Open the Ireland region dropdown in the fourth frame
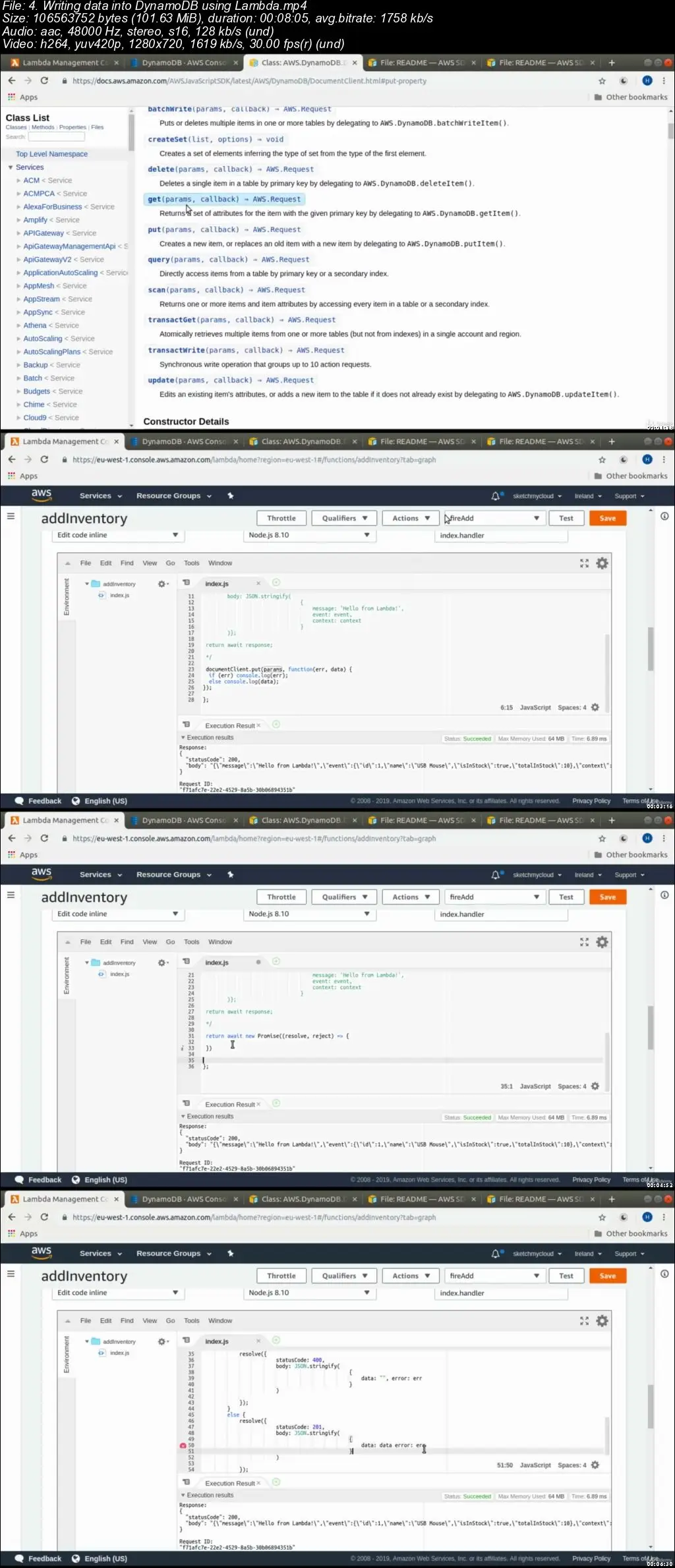Screen dimensions: 675x1568 (x=588, y=1254)
